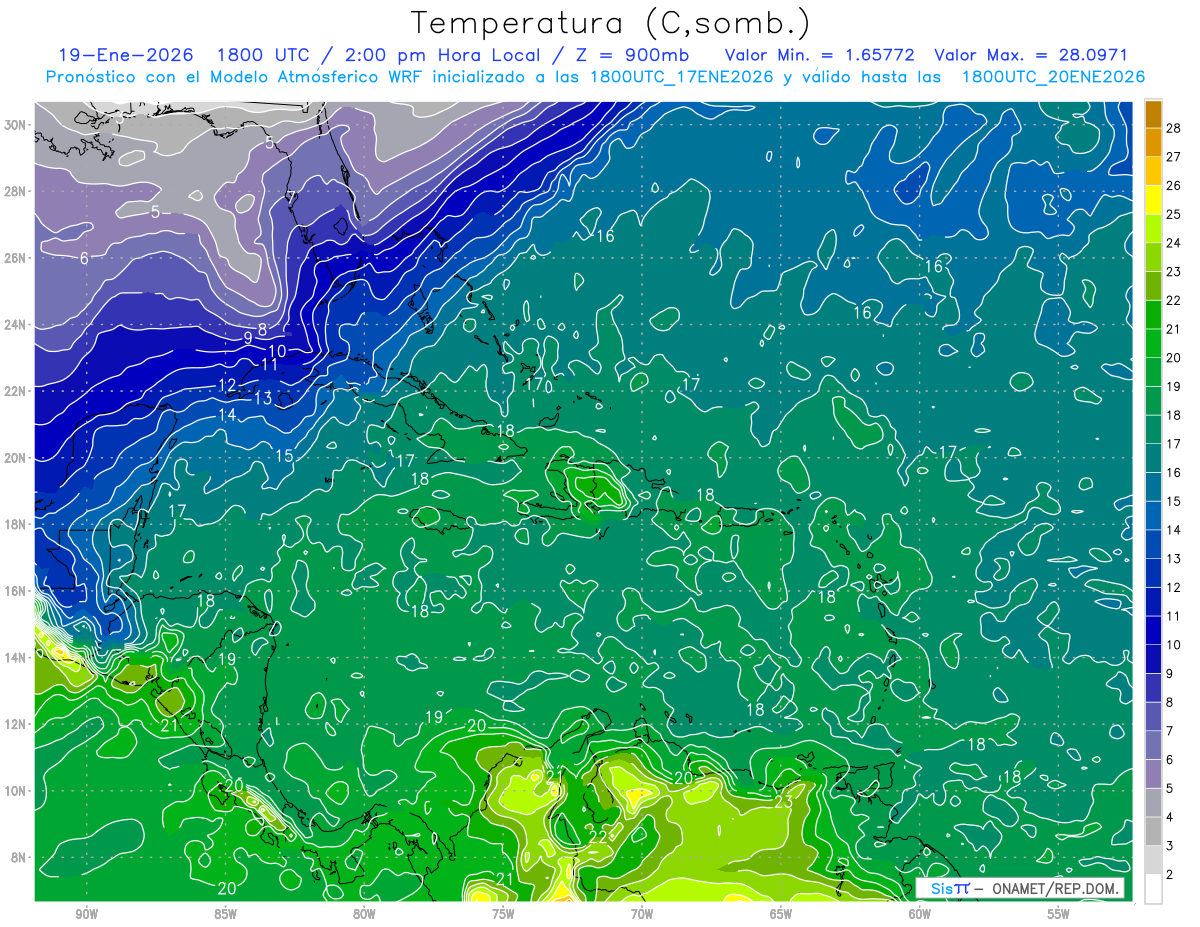Image resolution: width=1200 pixels, height=927 pixels.
Task: Click the title 'Temperatura (C,somb.)'
Action: (611, 24)
